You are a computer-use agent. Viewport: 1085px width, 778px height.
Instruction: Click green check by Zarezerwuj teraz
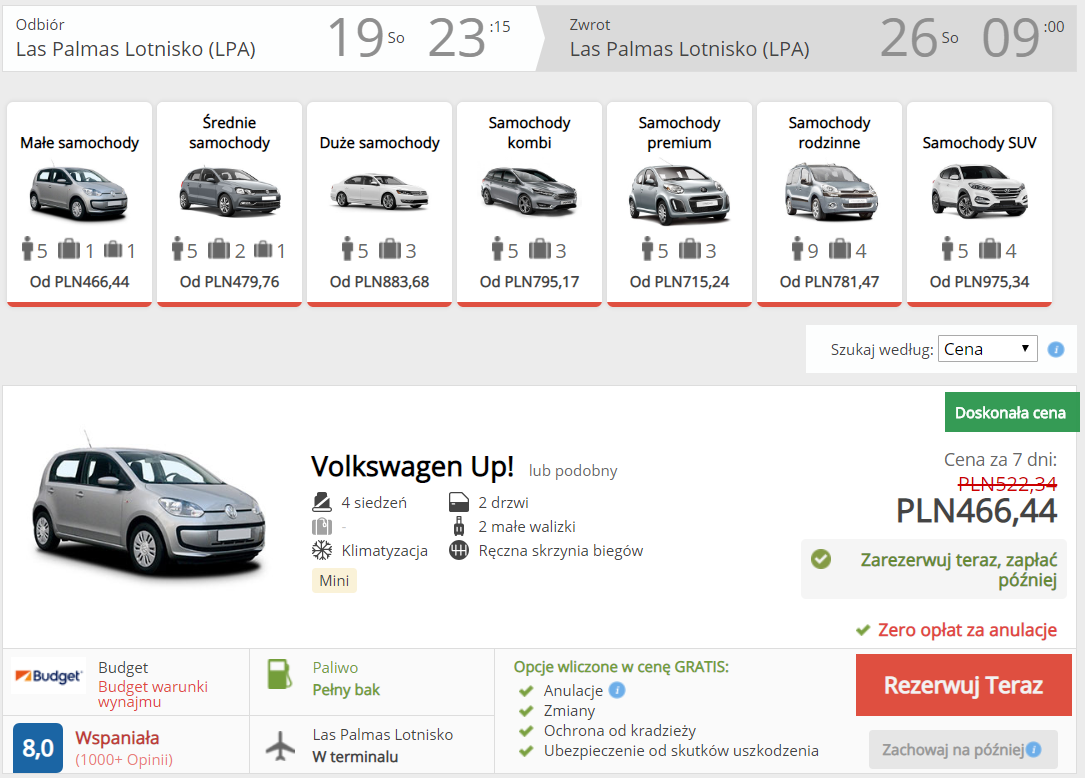click(x=821, y=559)
